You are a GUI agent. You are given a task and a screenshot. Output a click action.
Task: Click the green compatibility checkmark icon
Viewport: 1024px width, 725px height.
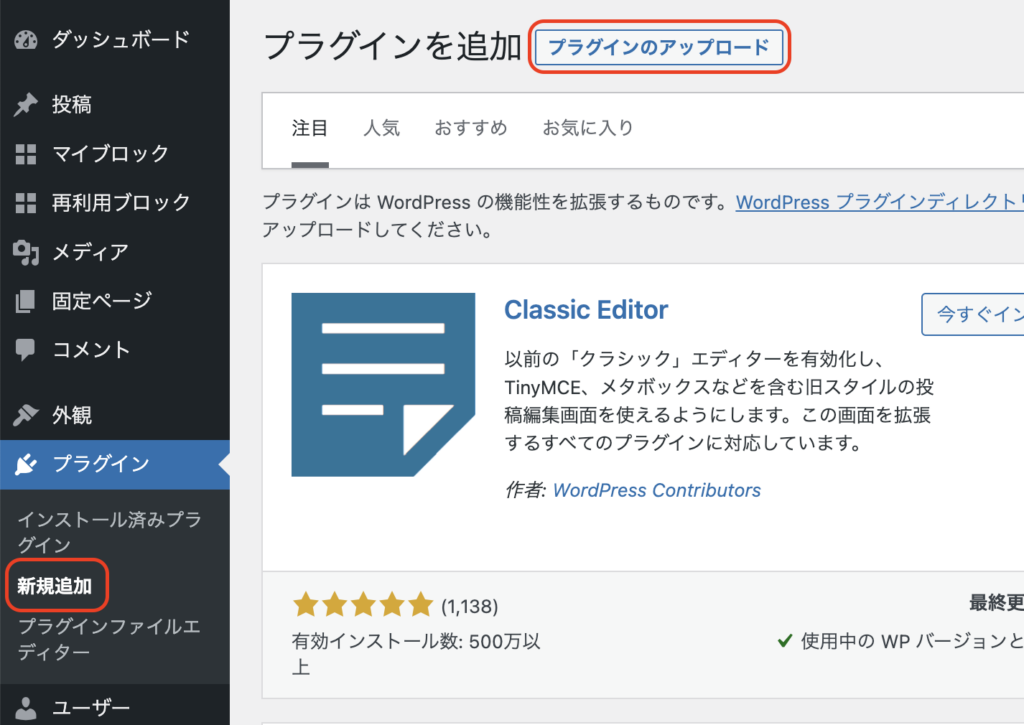(x=785, y=641)
